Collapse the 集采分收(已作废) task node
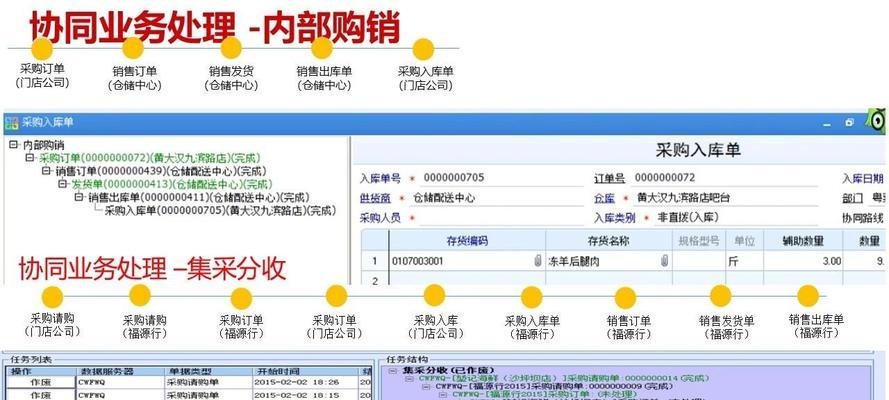Viewport: 889px width, 400px height. coord(393,371)
